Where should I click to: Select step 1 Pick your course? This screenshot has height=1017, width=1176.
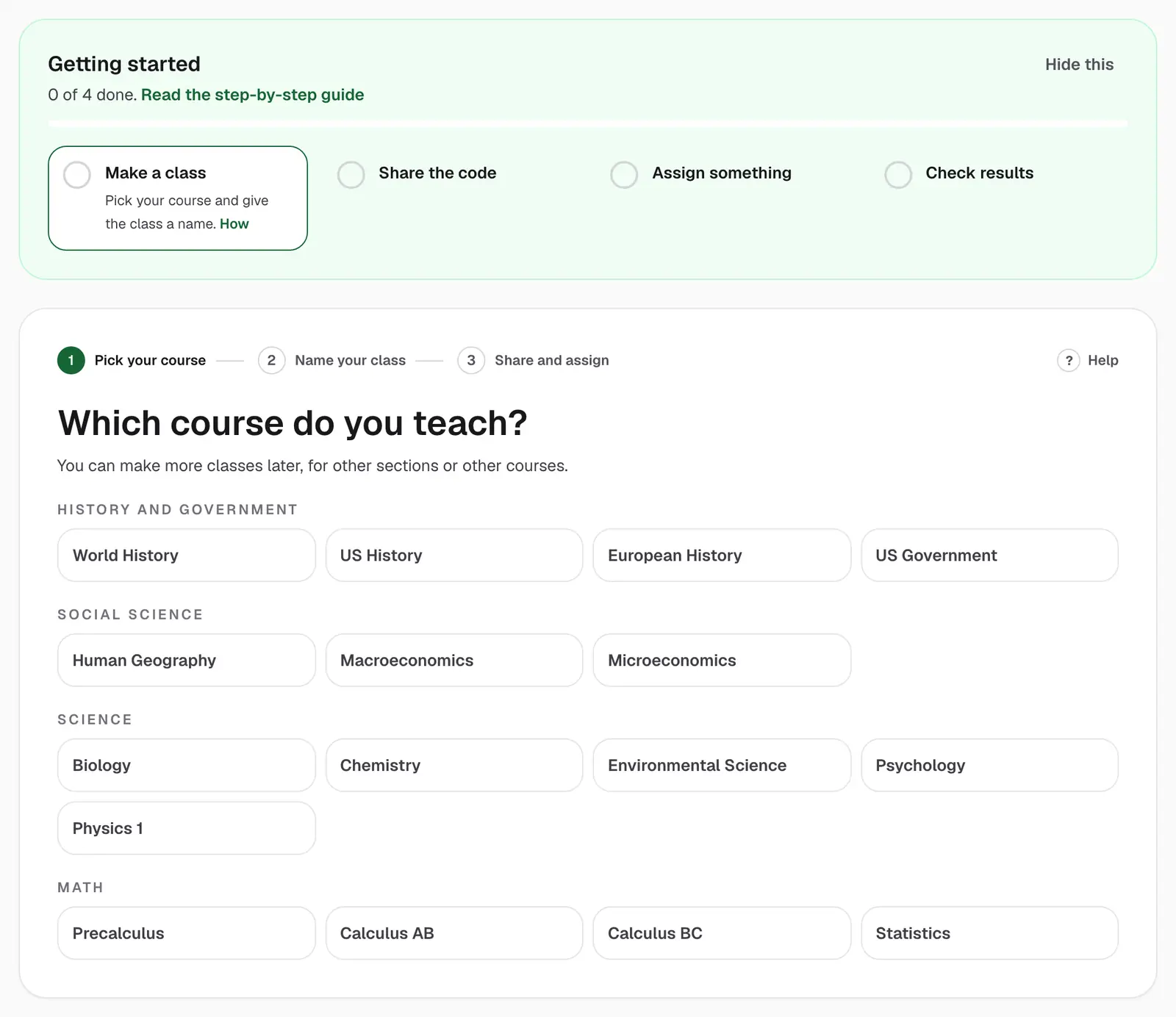pyautogui.click(x=132, y=360)
